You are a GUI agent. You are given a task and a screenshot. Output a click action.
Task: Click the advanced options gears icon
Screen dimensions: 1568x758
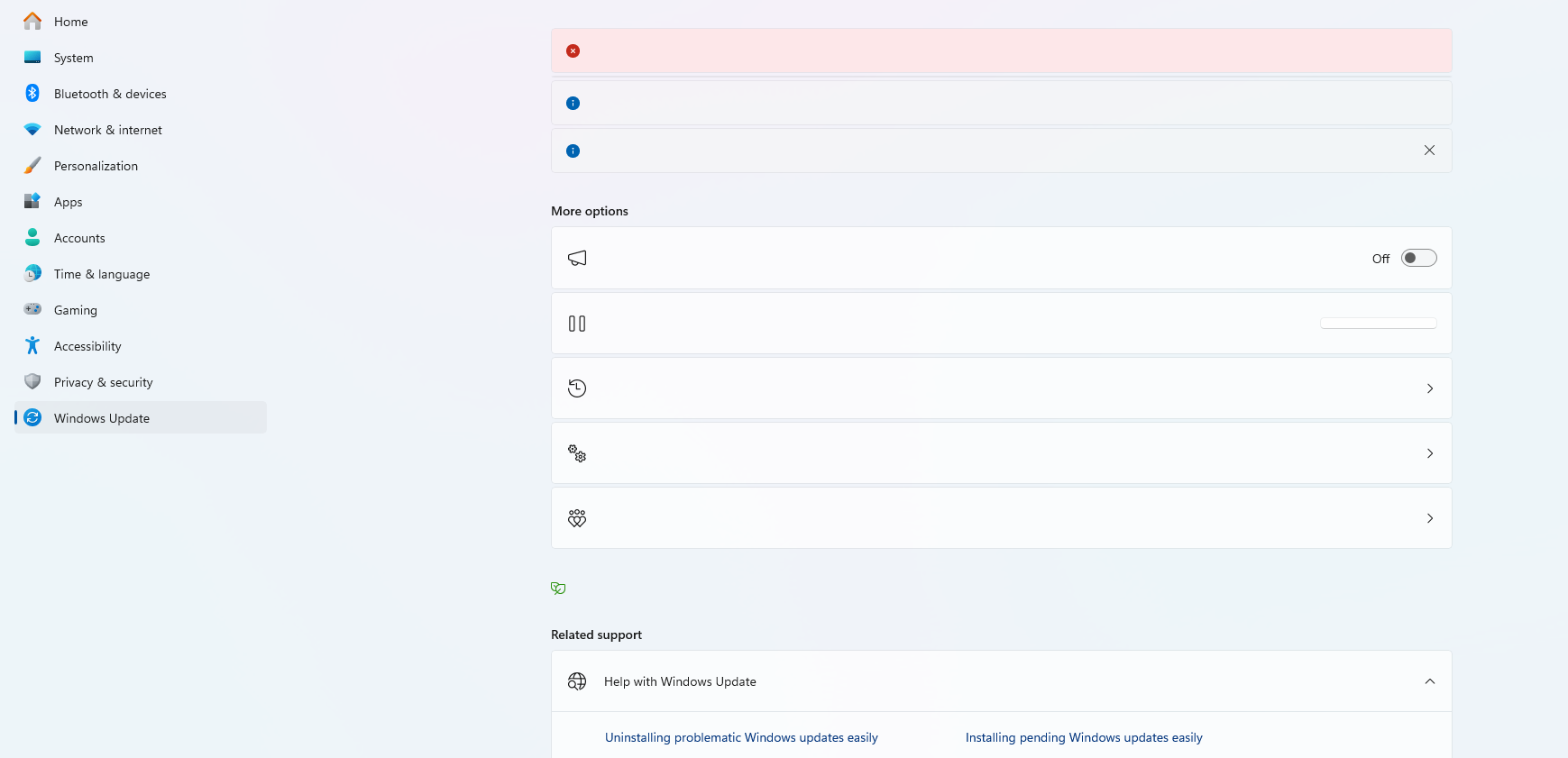(x=577, y=453)
